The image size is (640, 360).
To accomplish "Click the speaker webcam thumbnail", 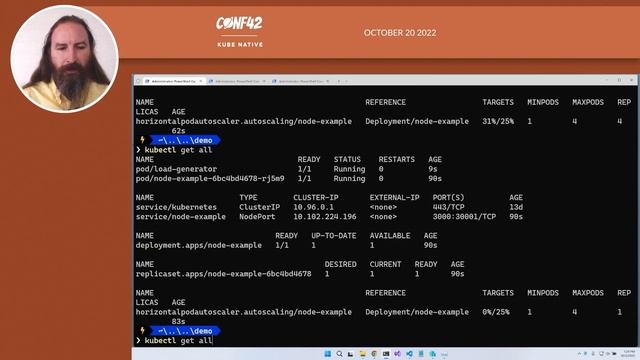I will coord(64,58).
